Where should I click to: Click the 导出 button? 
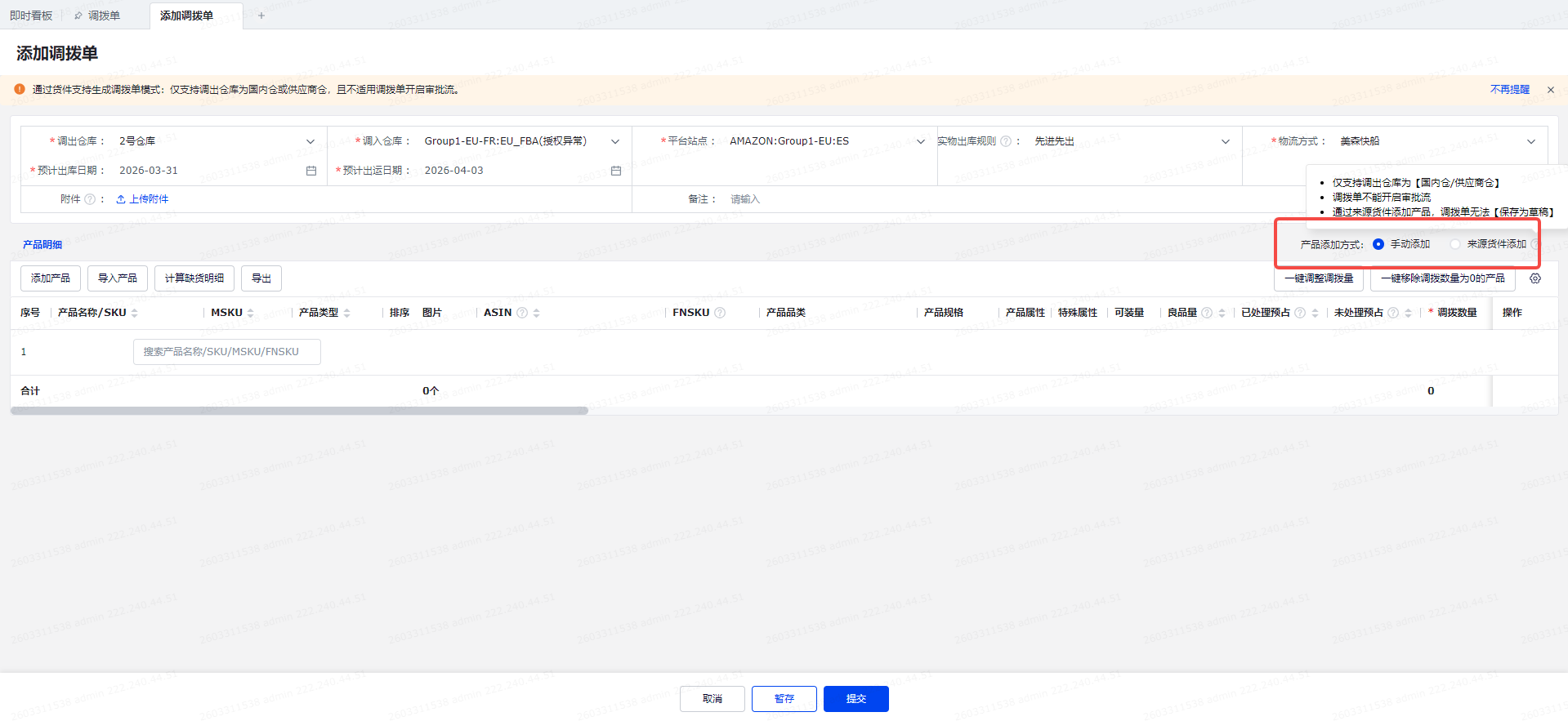[x=261, y=278]
